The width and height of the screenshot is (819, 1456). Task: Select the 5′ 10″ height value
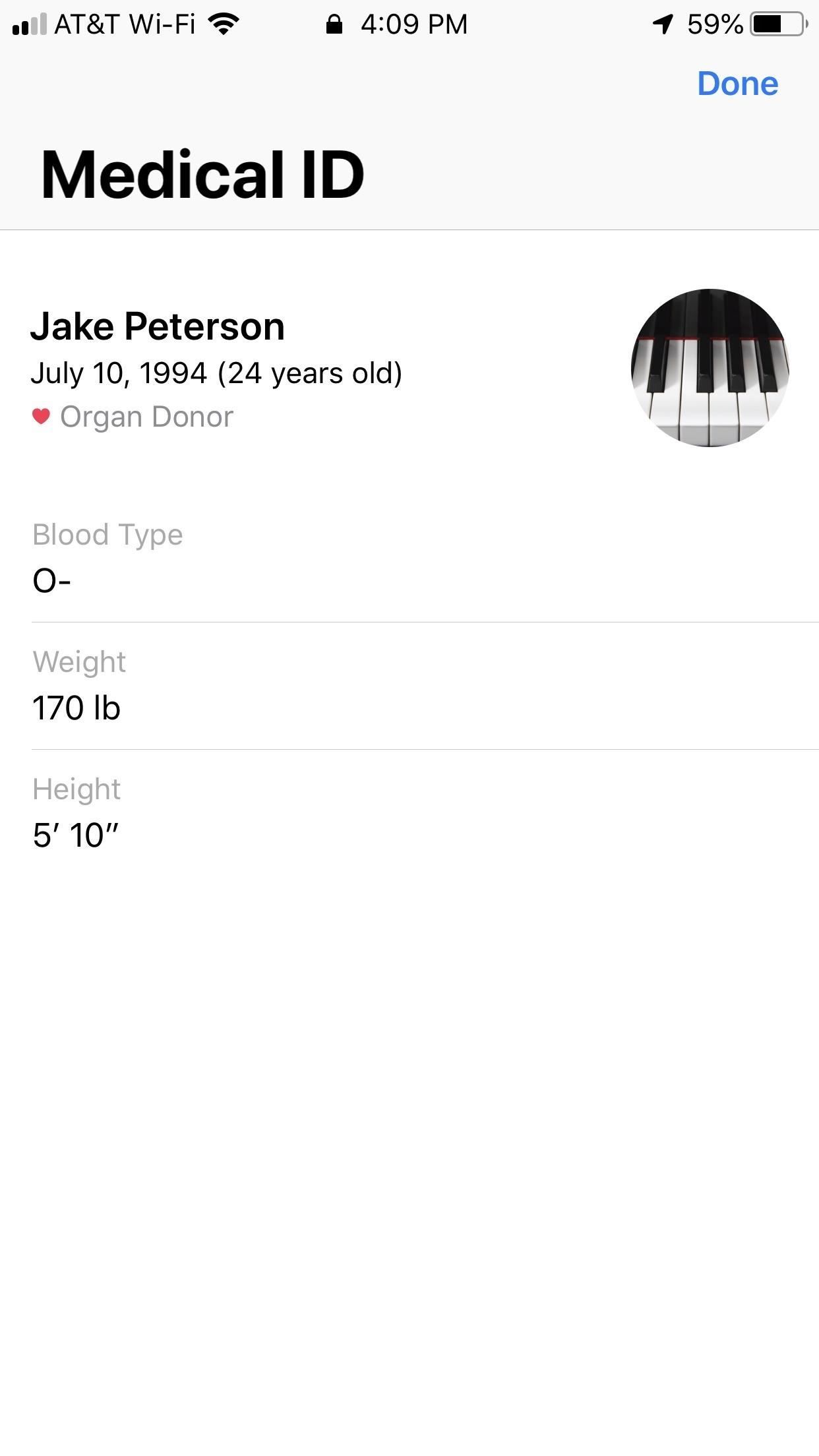click(75, 835)
